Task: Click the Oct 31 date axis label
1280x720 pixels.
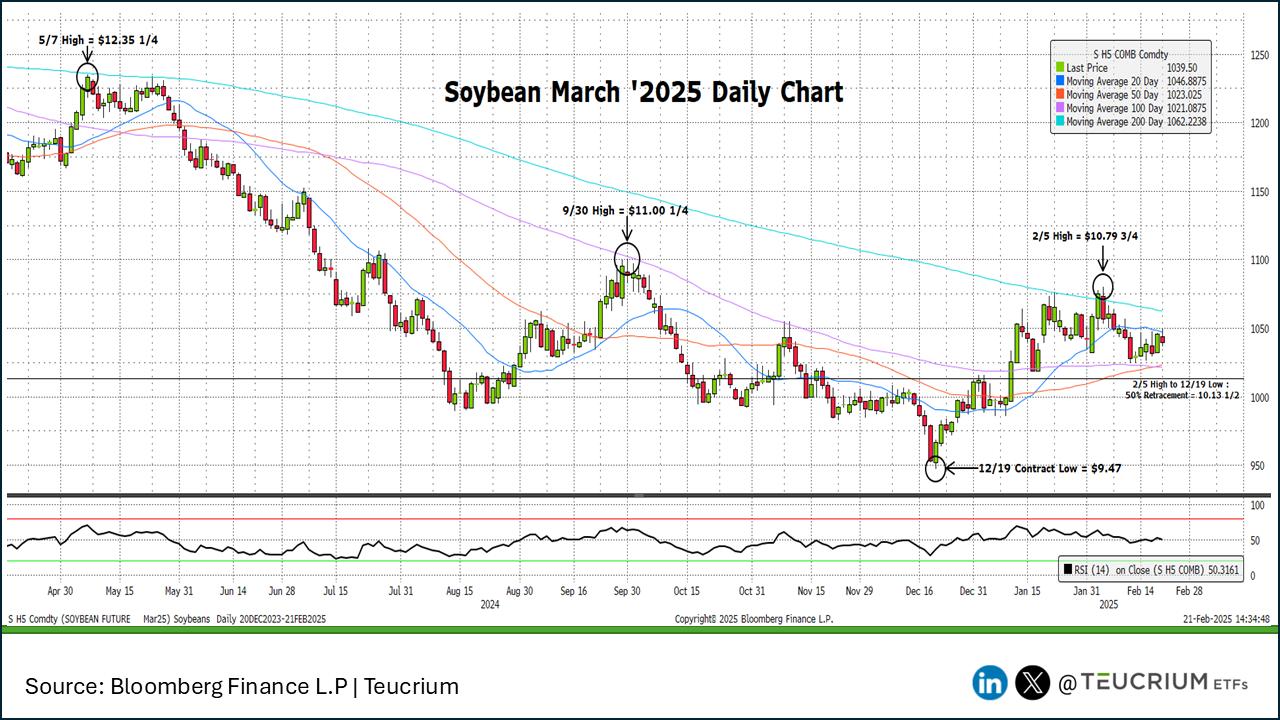Action: (x=752, y=592)
